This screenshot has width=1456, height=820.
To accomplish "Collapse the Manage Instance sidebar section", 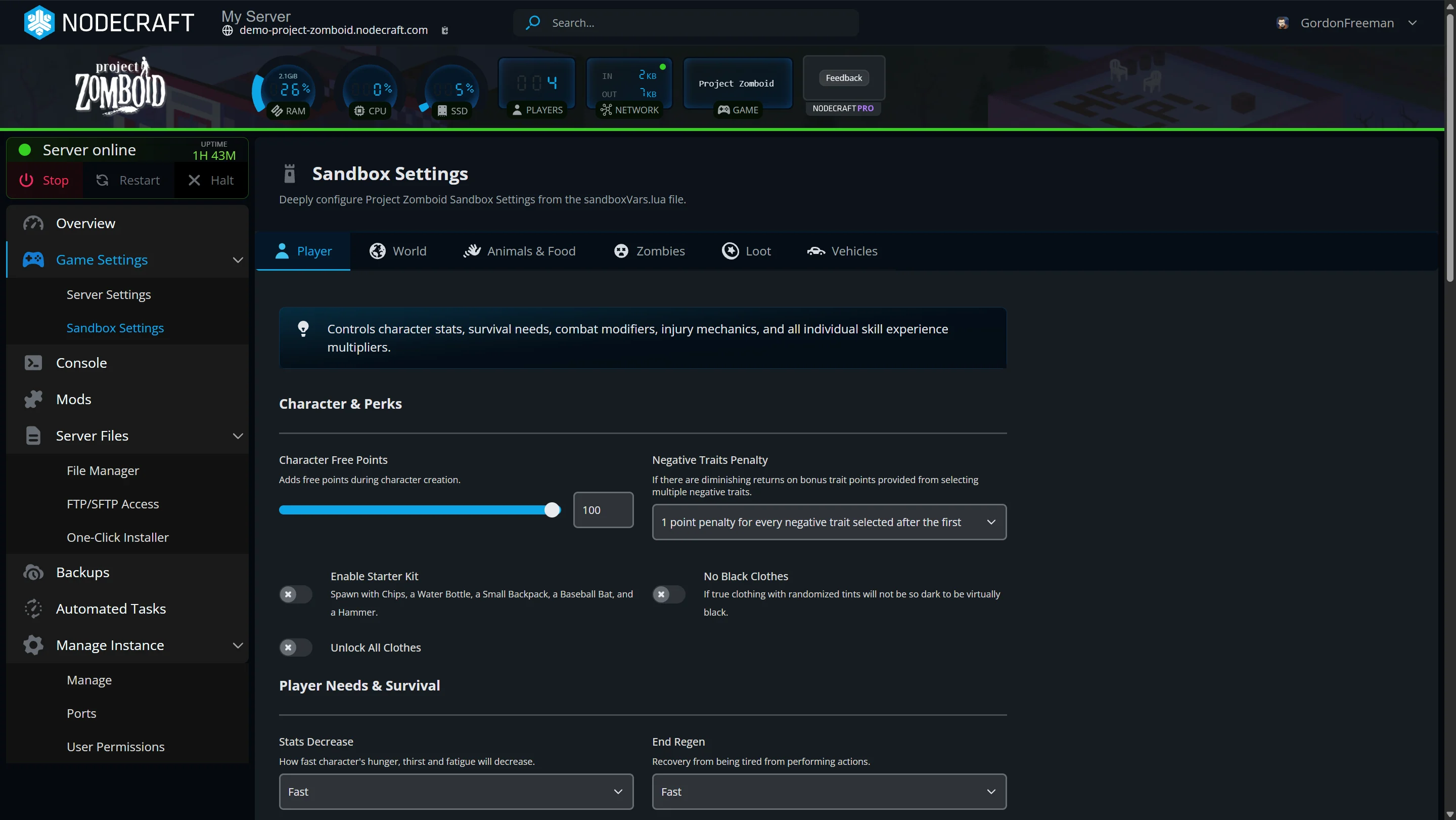I will (x=238, y=645).
